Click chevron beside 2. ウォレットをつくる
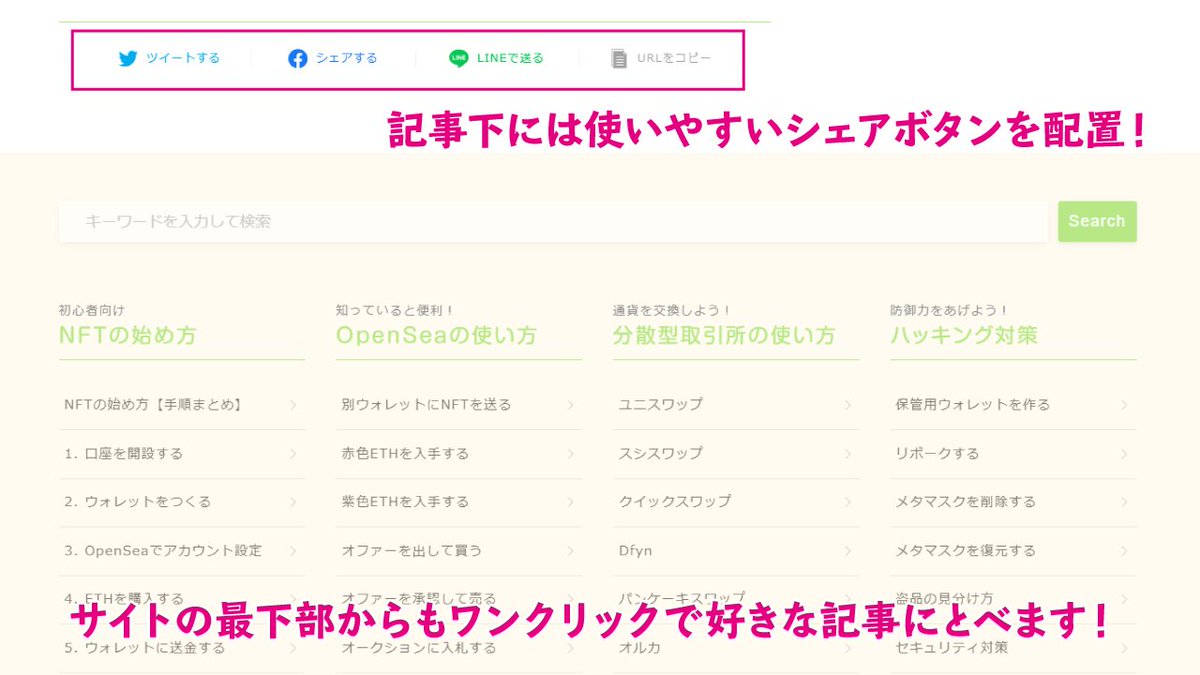Image resolution: width=1200 pixels, height=675 pixels. 293,502
